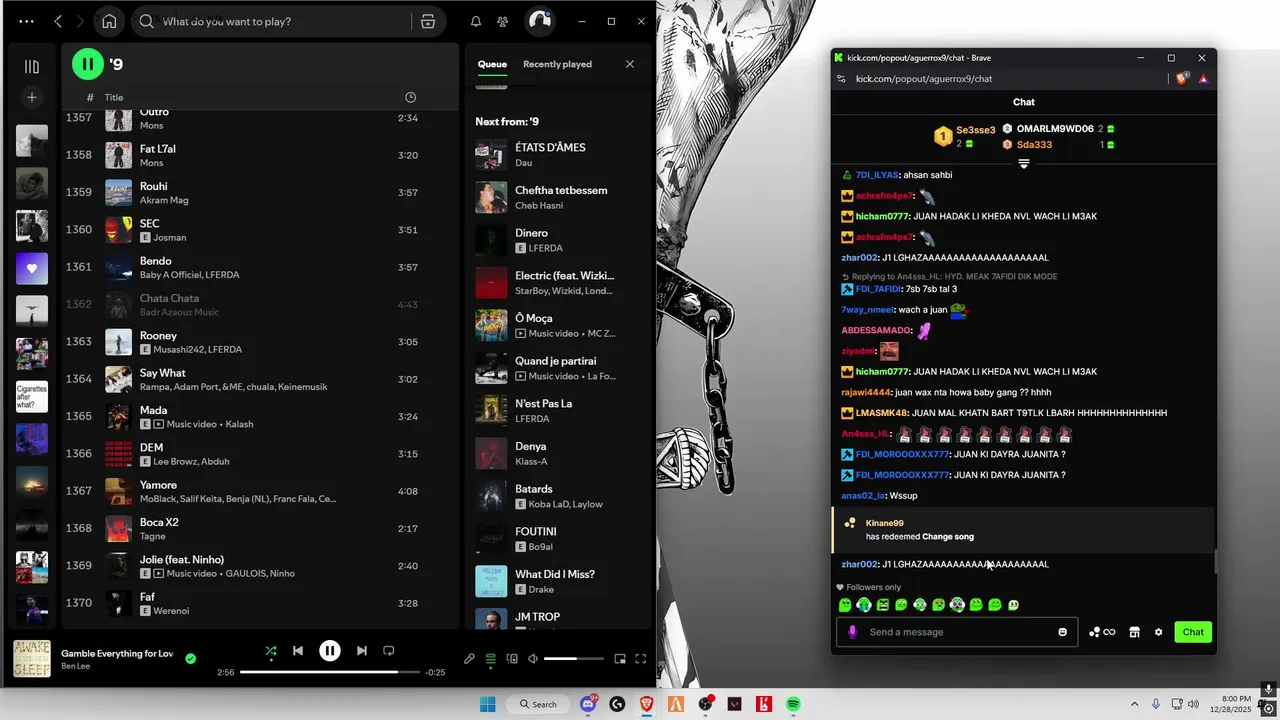Mute Spotify volume speaker icon
The width and height of the screenshot is (1280, 720).
(x=533, y=659)
